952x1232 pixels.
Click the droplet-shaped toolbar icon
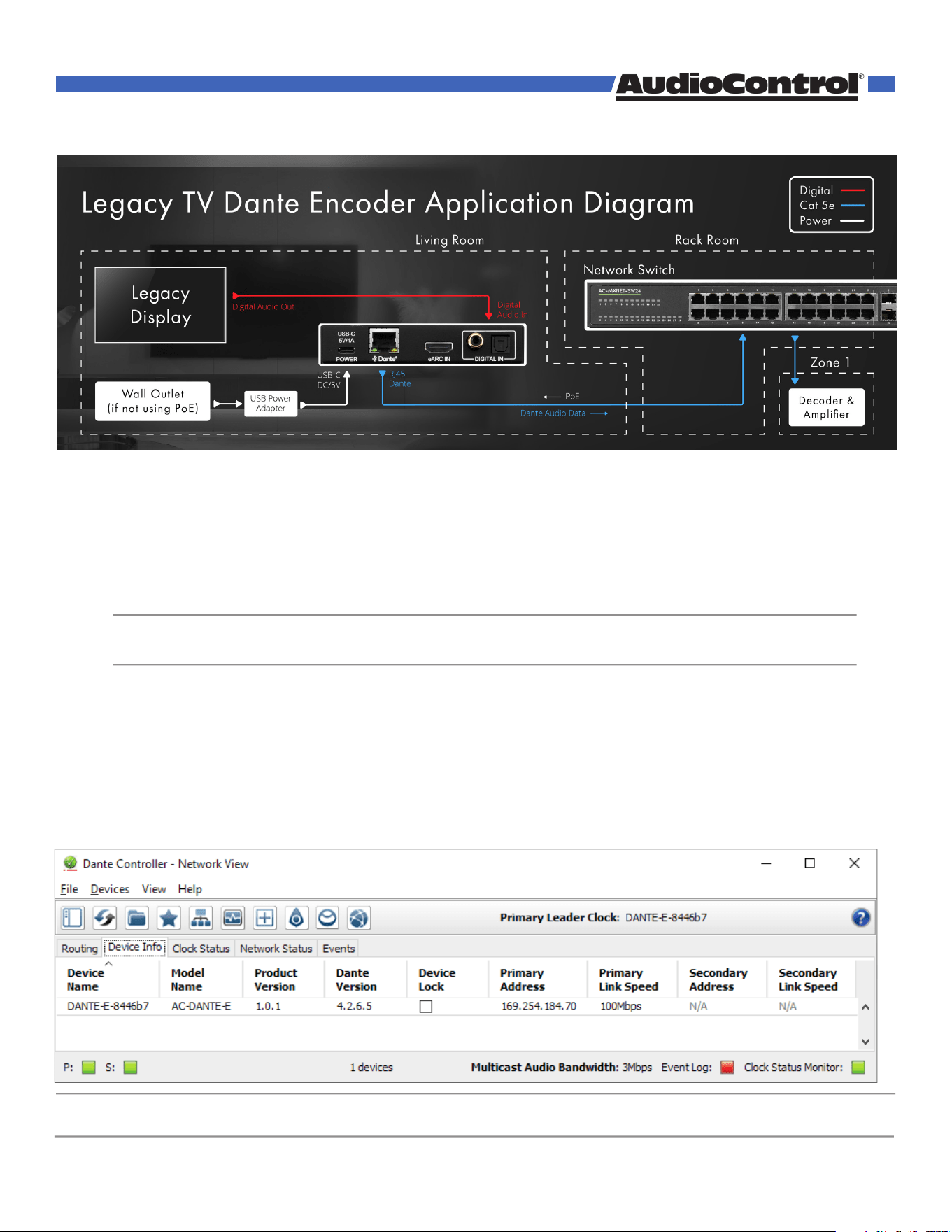(297, 917)
